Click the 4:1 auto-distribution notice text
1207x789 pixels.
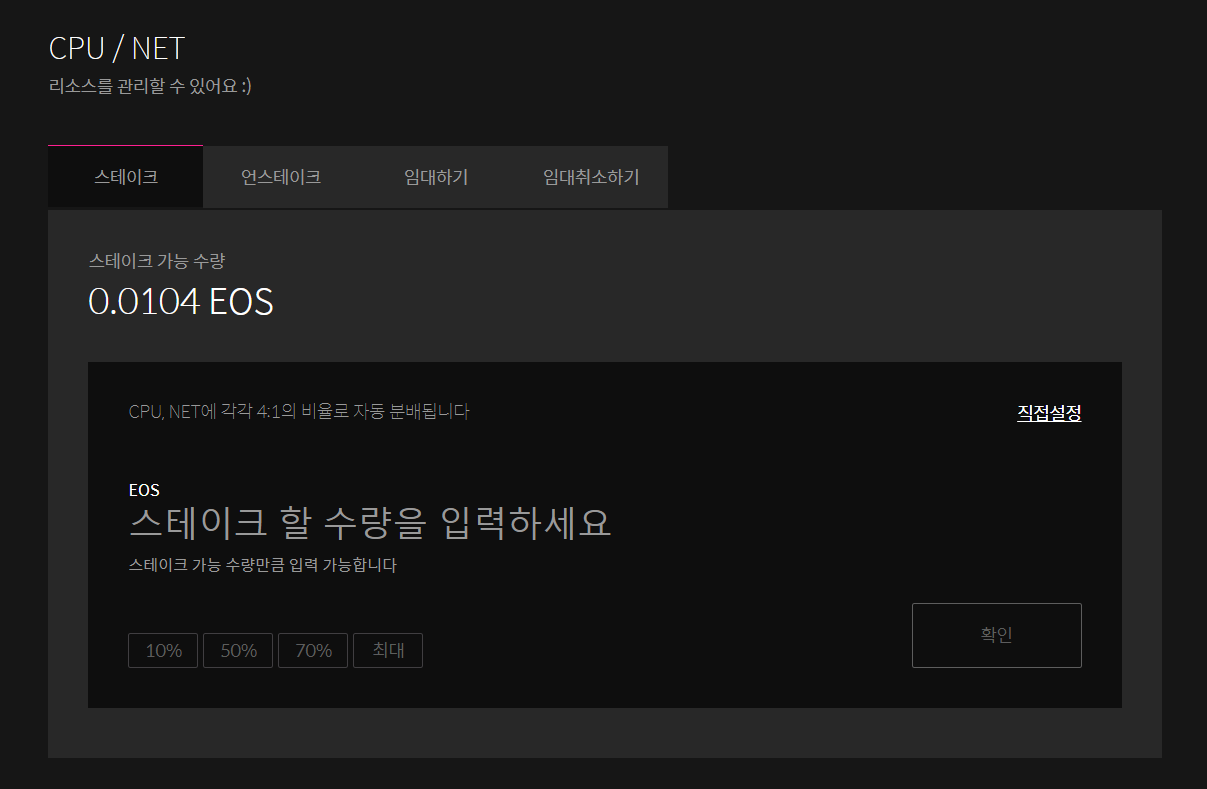(x=299, y=411)
